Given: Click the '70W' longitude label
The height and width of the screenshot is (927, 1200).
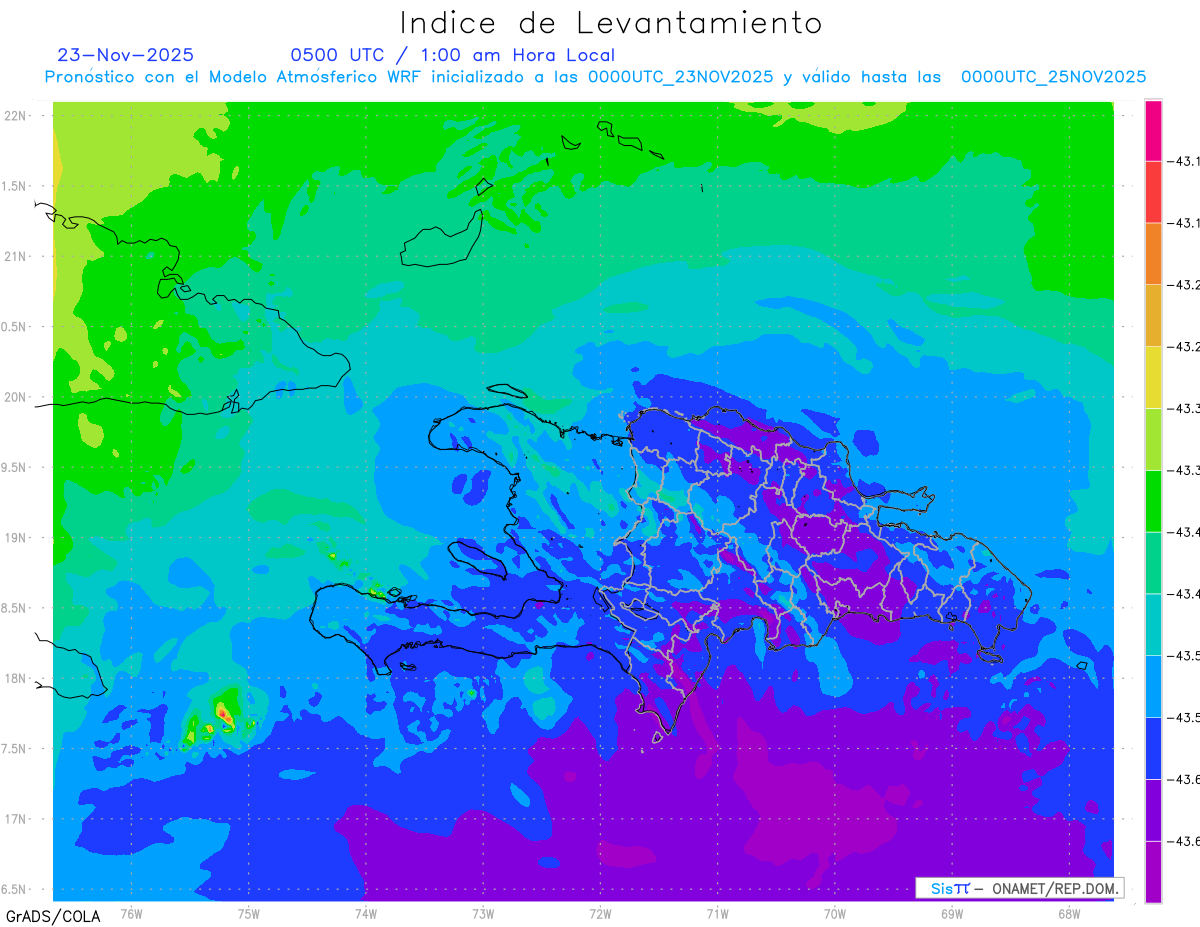Looking at the screenshot, I should 835,913.
